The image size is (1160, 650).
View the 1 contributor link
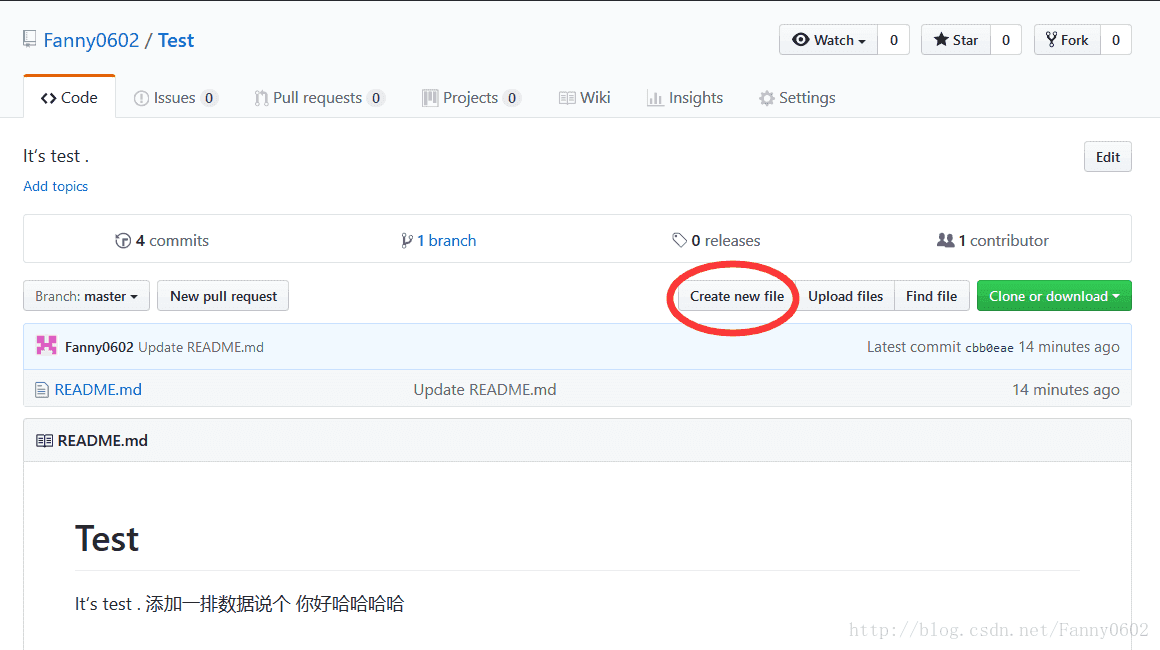click(993, 240)
